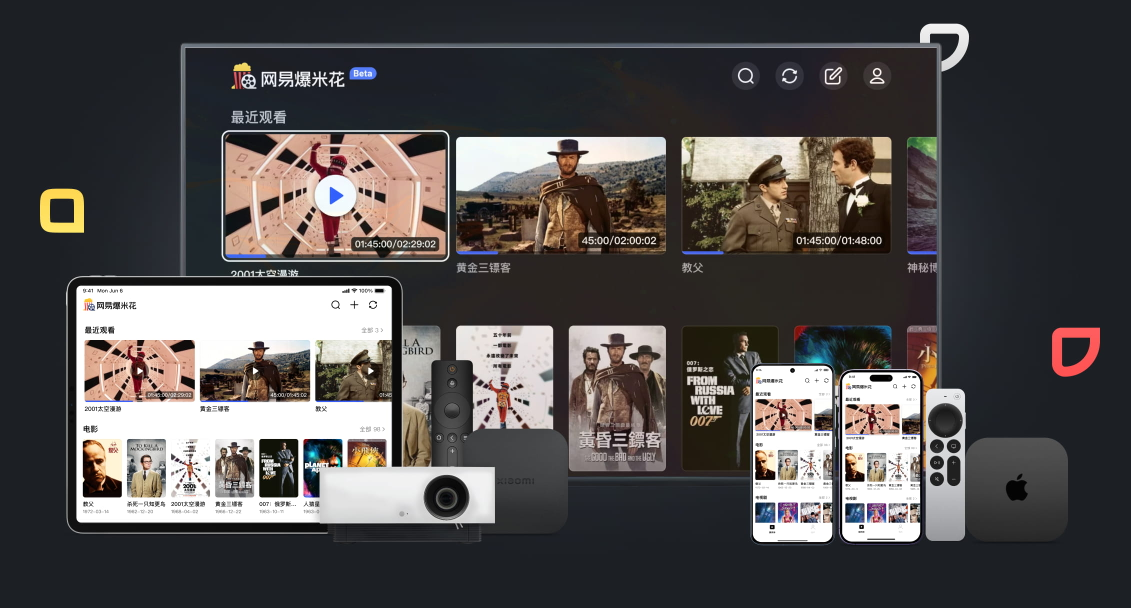Click the Beta badge on the TV

coord(363,73)
